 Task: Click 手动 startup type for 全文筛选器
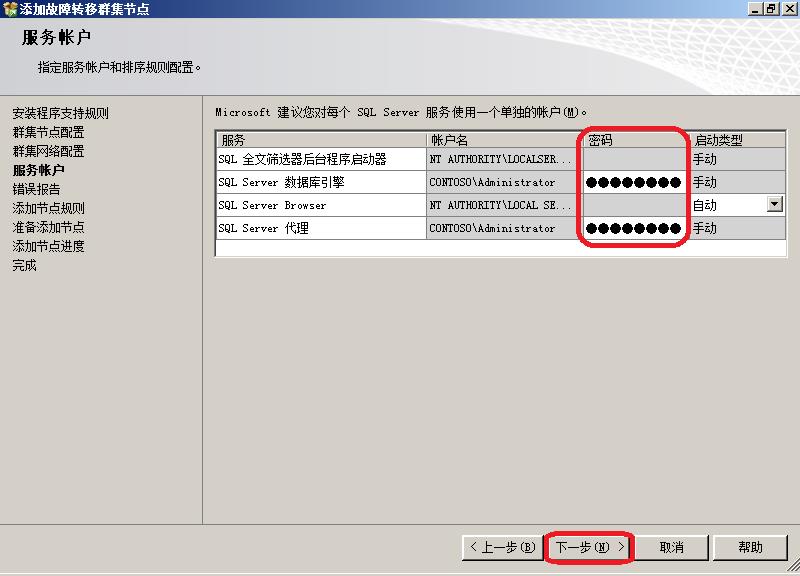pos(737,159)
